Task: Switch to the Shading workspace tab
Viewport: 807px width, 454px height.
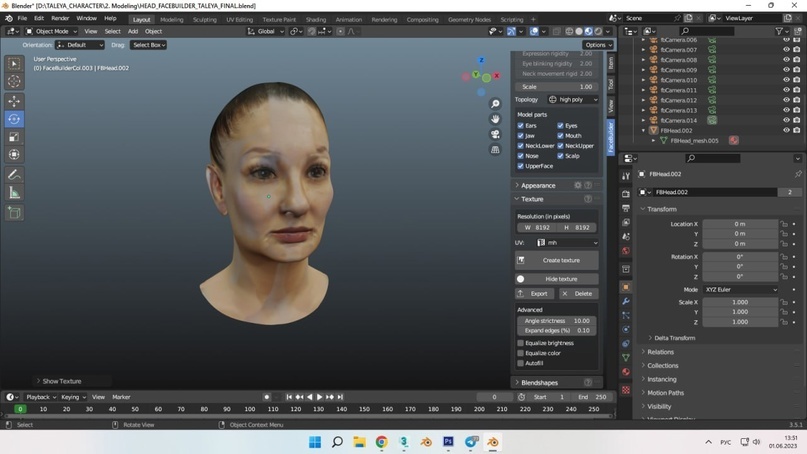Action: tap(316, 20)
